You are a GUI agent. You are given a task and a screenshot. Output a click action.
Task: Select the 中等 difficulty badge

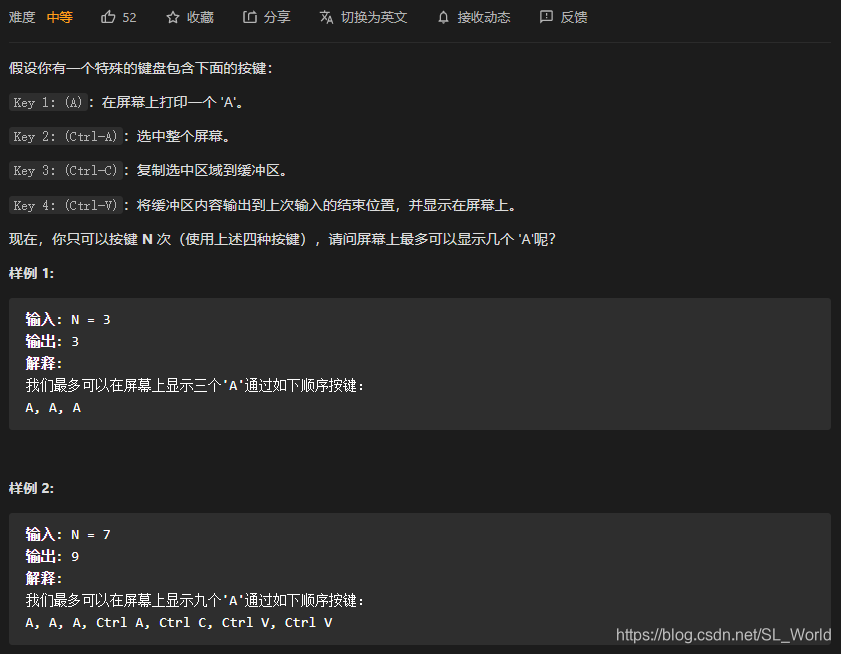[x=59, y=16]
